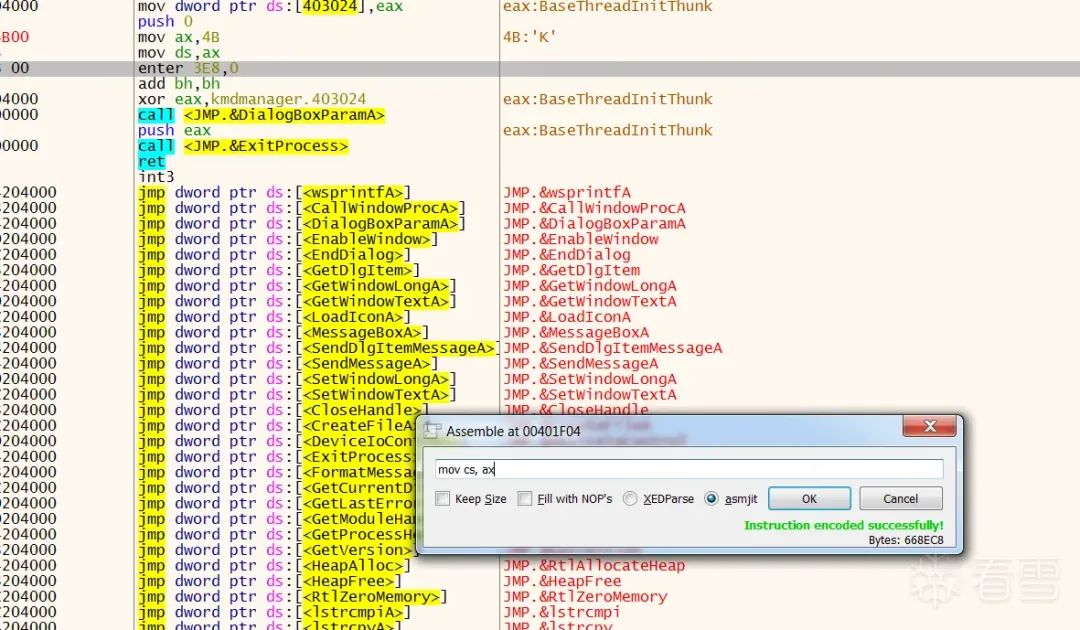Screen dimensions: 1080x630
Task: Click the comment 4B:'K'
Action: pyautogui.click(x=529, y=37)
